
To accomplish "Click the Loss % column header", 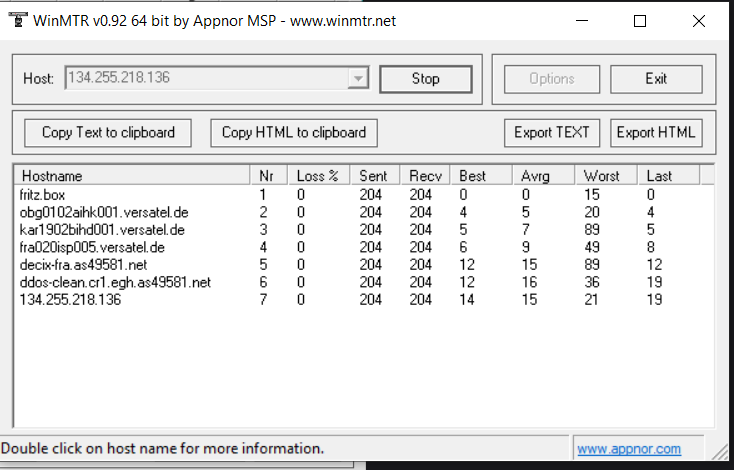I will click(318, 176).
